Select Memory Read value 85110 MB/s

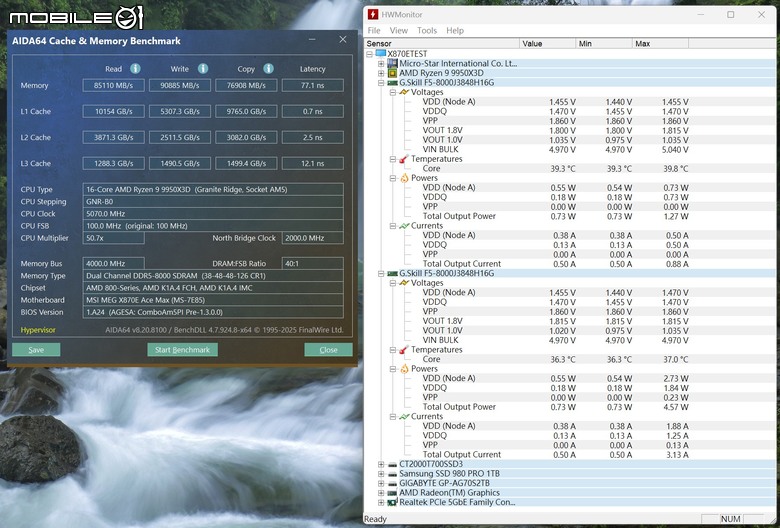pyautogui.click(x=113, y=85)
